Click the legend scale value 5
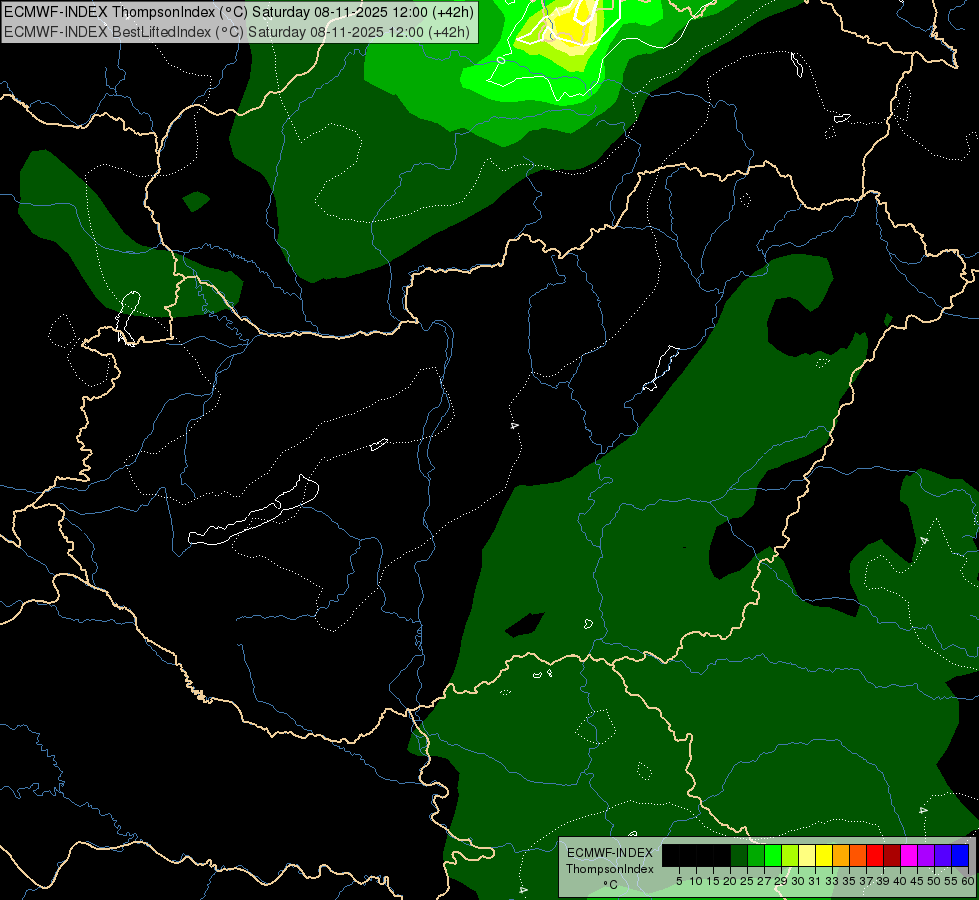This screenshot has width=979, height=900. click(679, 881)
